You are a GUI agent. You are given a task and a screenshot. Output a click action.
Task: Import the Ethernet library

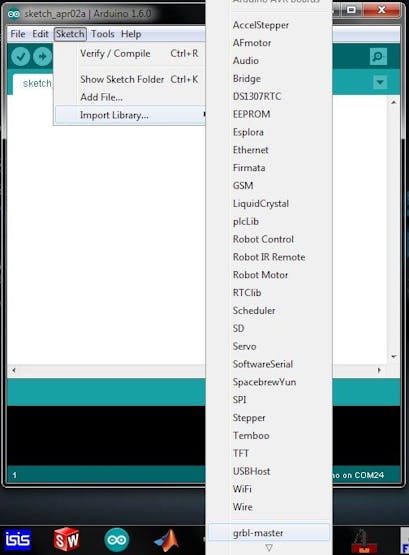[x=250, y=150]
